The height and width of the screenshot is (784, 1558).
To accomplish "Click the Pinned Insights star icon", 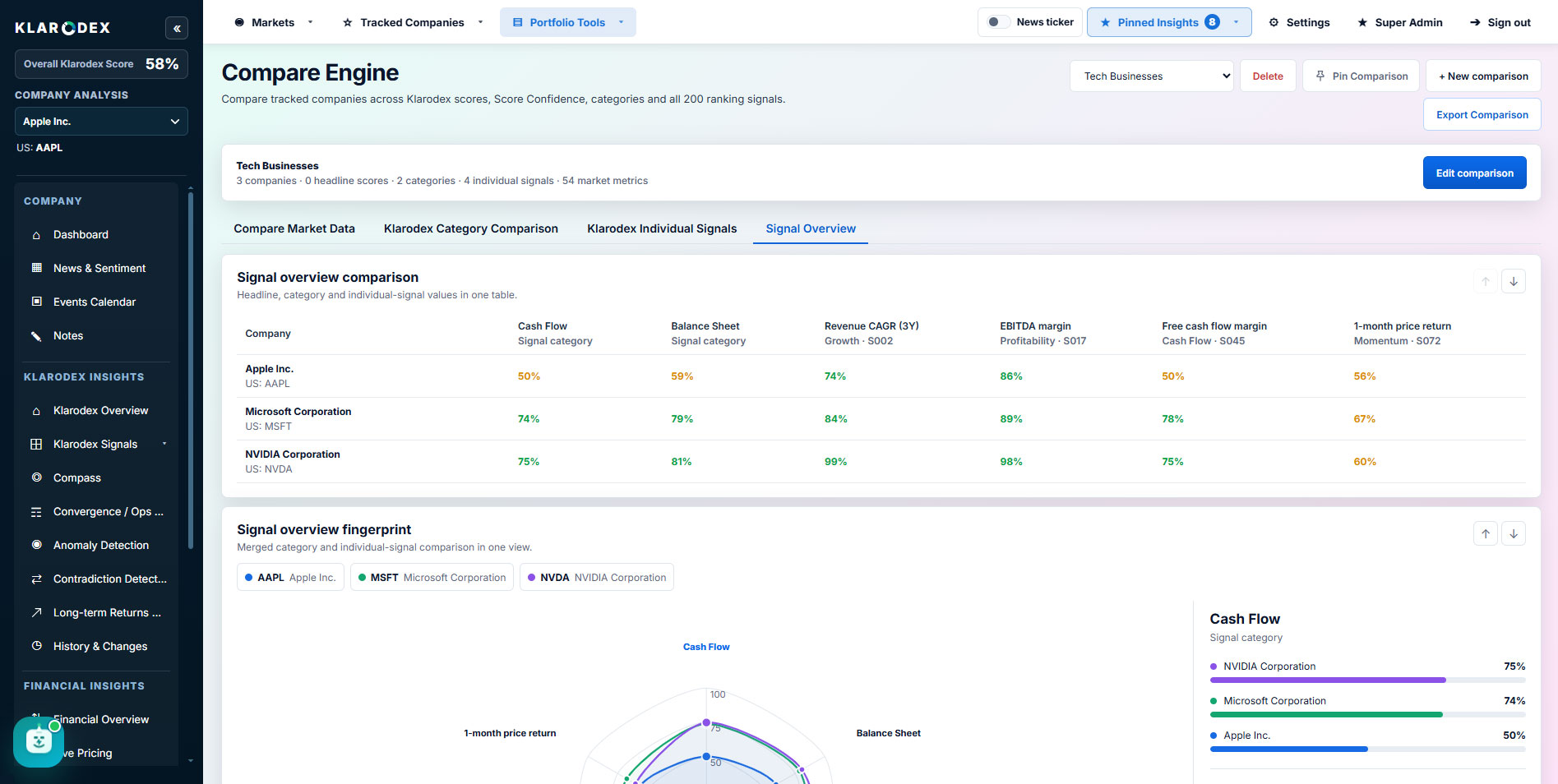I will [1105, 22].
